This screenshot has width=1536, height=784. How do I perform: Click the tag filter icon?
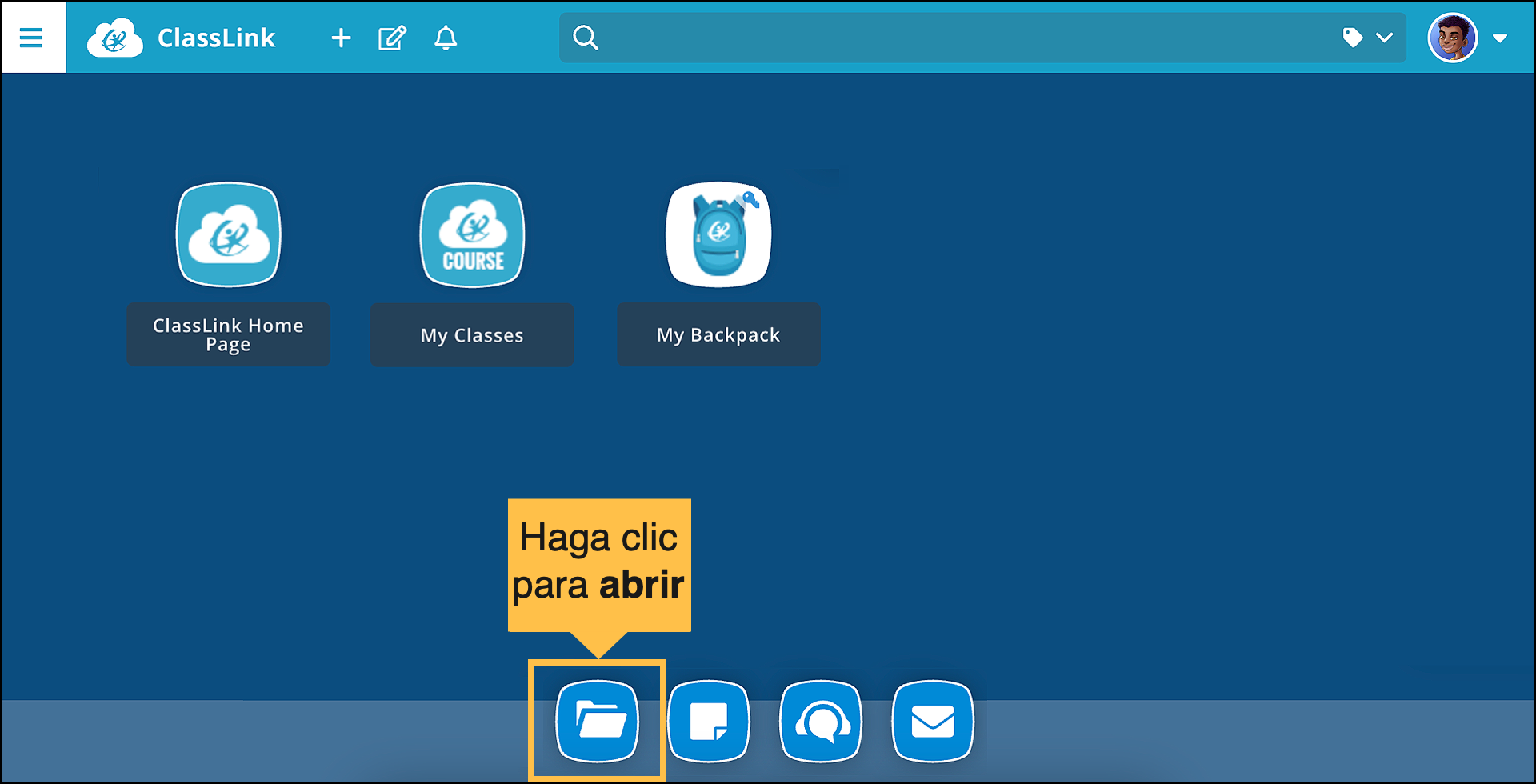point(1352,38)
